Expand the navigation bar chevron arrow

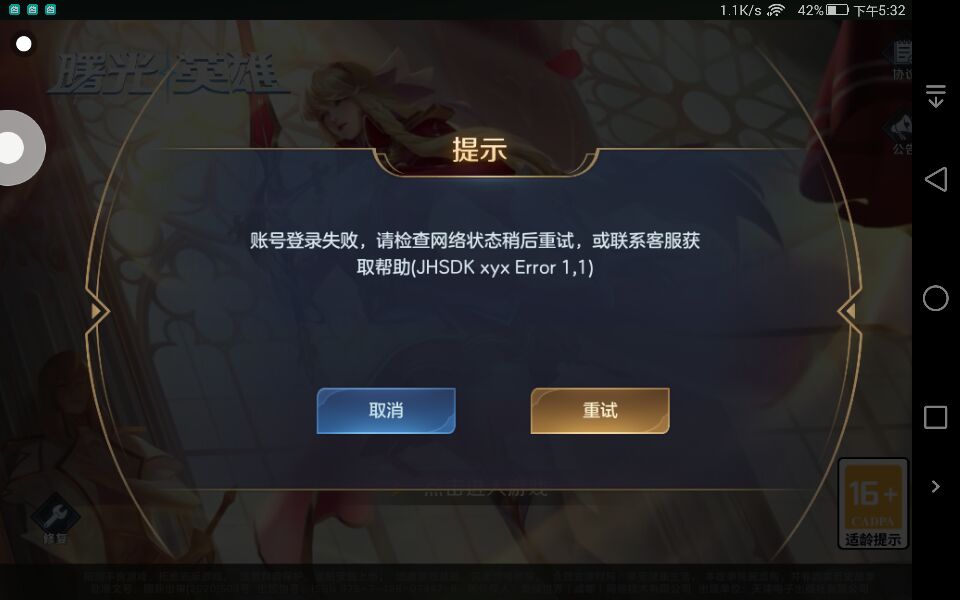click(x=936, y=487)
